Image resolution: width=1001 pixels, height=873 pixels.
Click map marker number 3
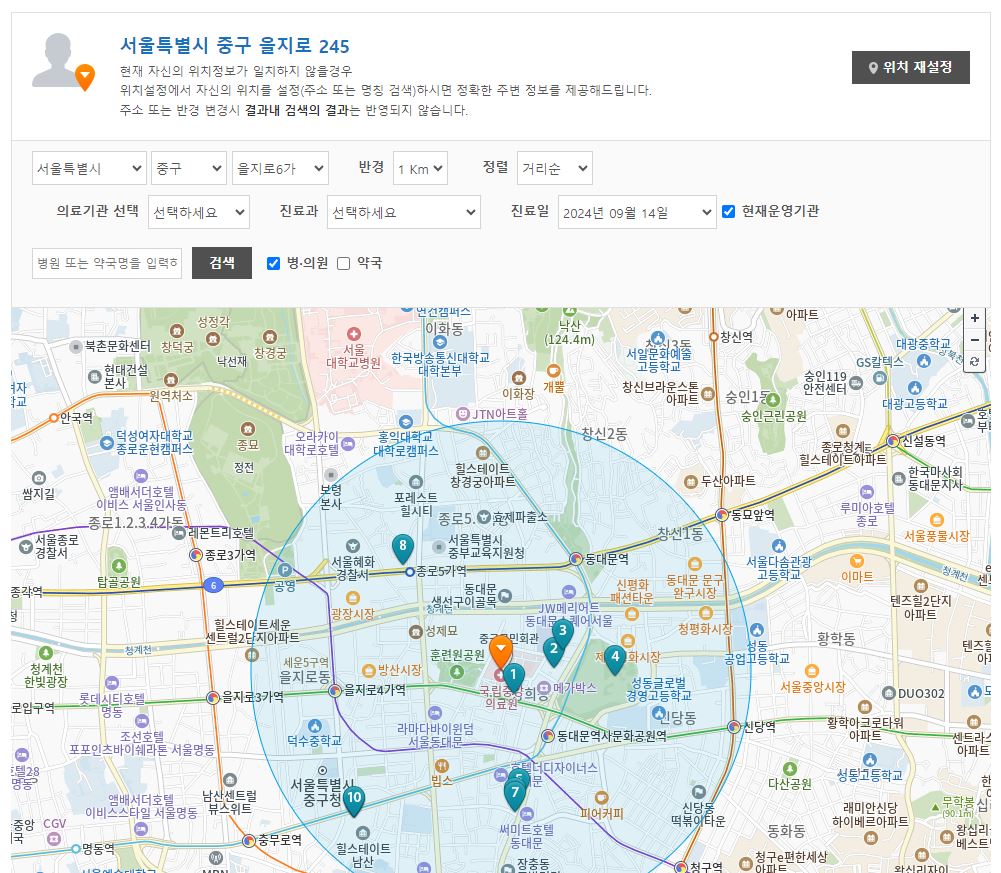pyautogui.click(x=562, y=633)
